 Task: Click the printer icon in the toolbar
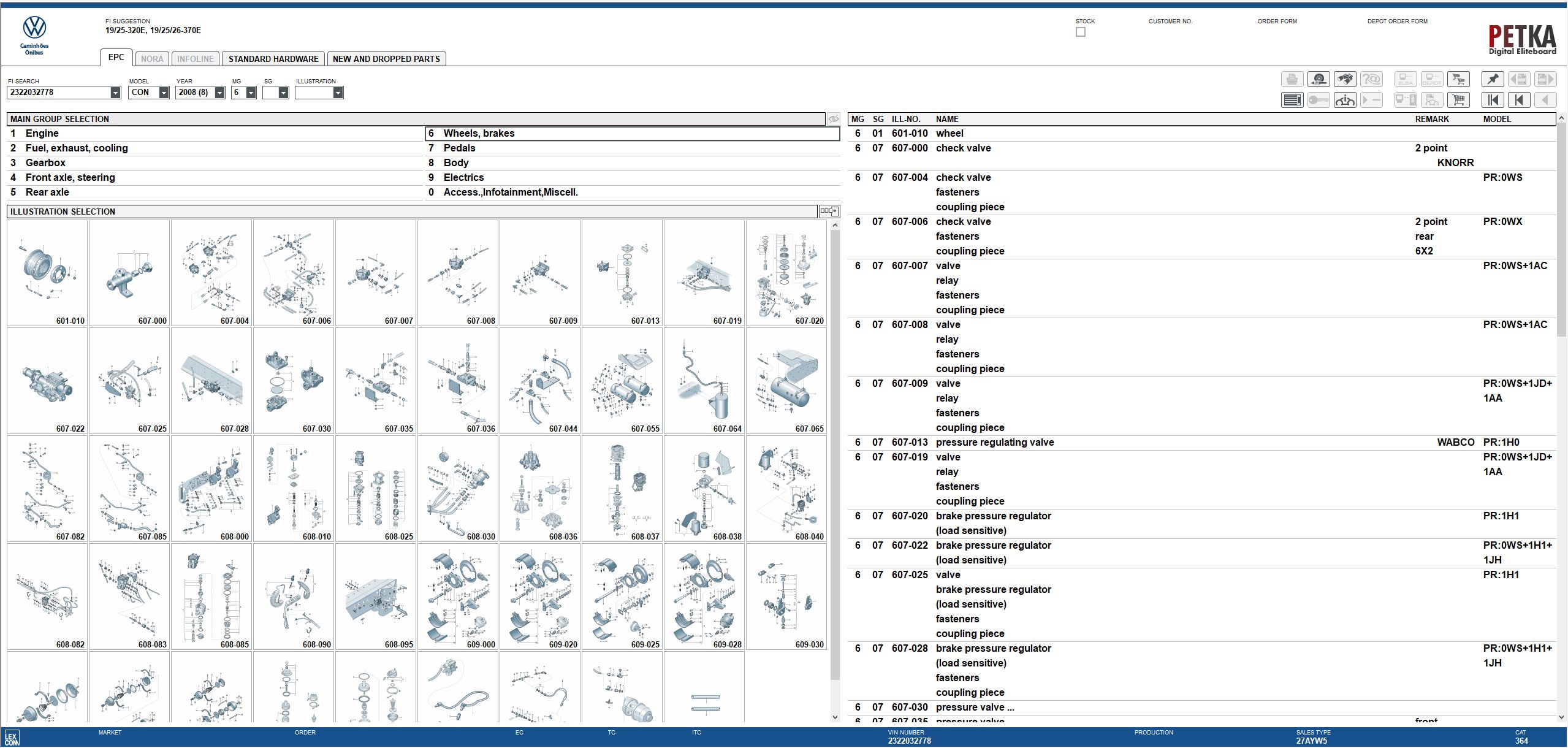[1292, 79]
